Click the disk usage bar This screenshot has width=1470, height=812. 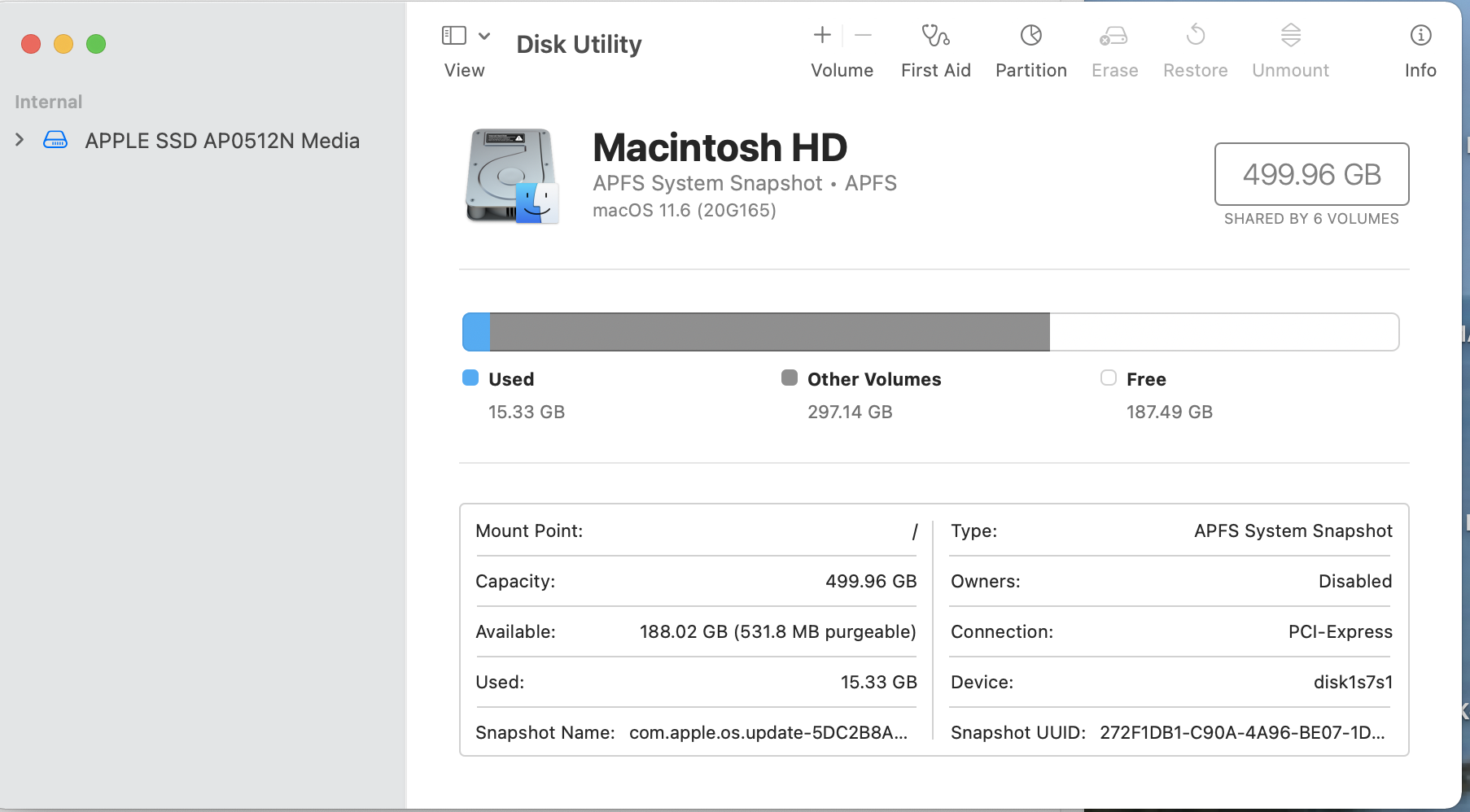[x=930, y=332]
